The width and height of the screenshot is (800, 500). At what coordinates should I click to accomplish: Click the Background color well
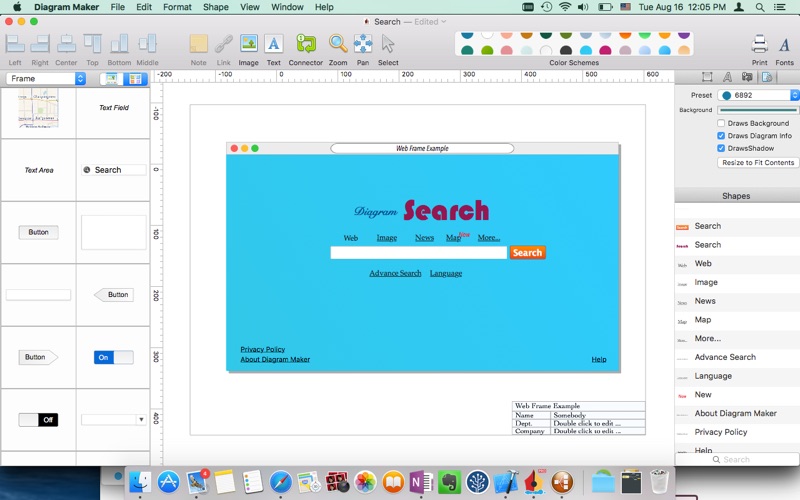(x=758, y=110)
